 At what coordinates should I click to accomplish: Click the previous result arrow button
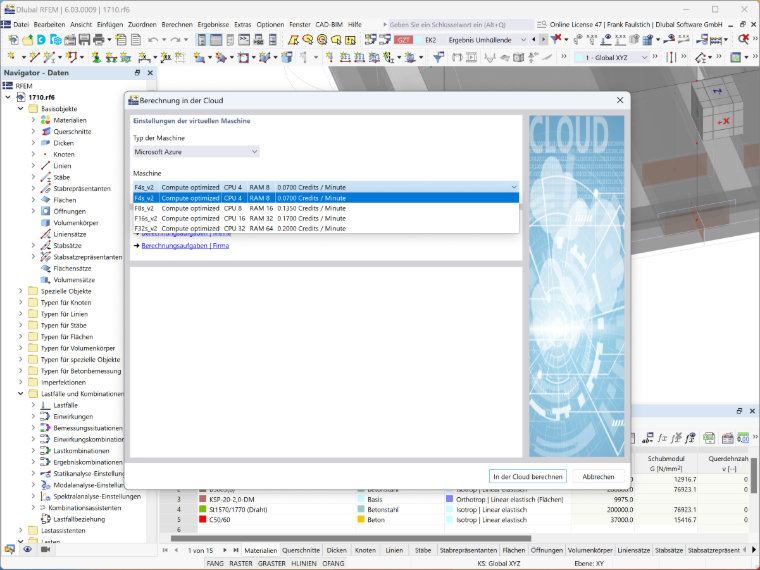(x=534, y=40)
